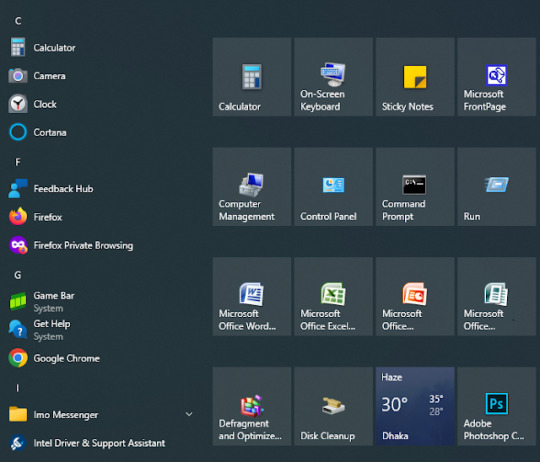The height and width of the screenshot is (462, 540).
Task: Open Game Bar system app
Action: pos(100,302)
